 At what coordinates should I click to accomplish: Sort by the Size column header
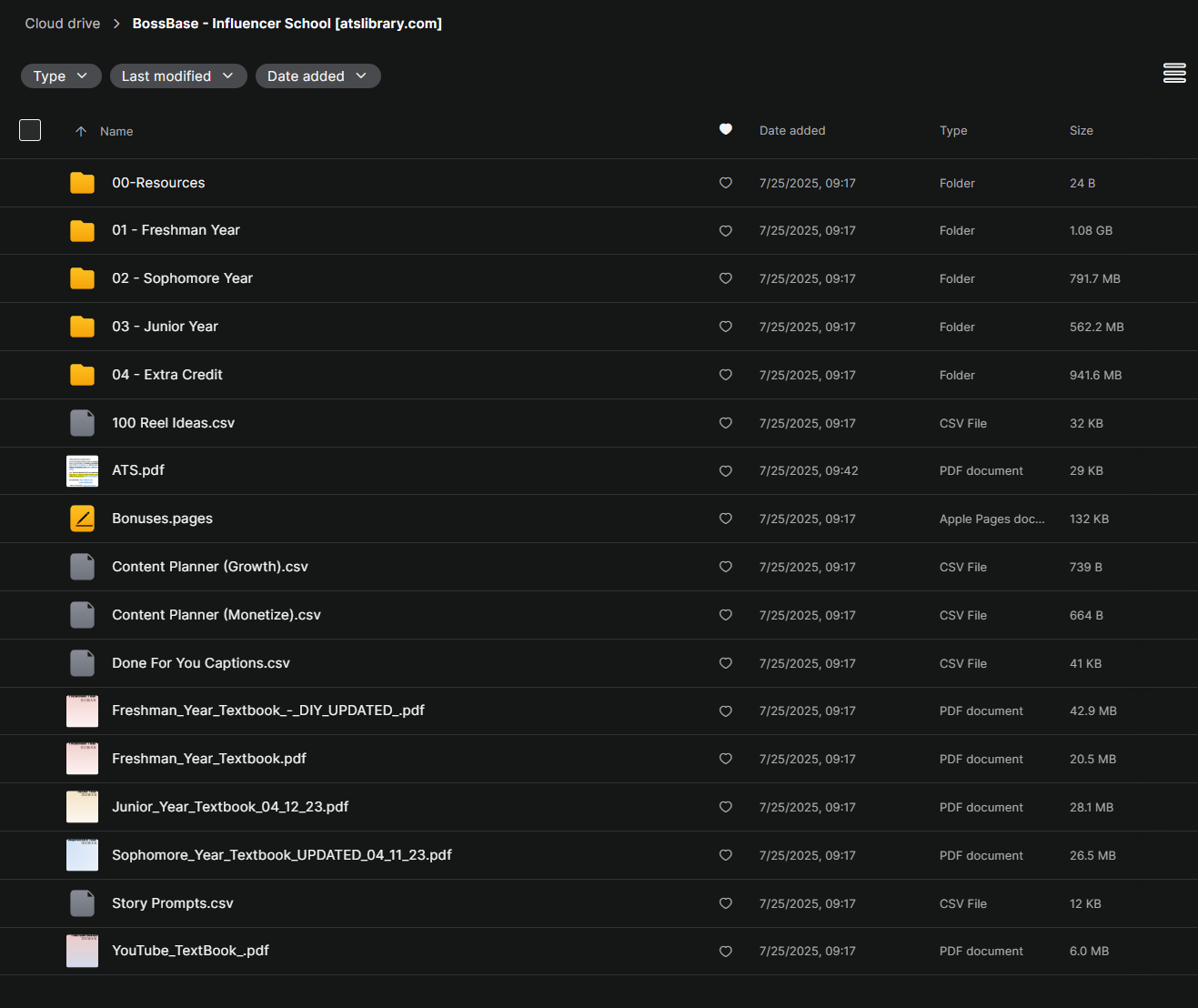pos(1081,131)
